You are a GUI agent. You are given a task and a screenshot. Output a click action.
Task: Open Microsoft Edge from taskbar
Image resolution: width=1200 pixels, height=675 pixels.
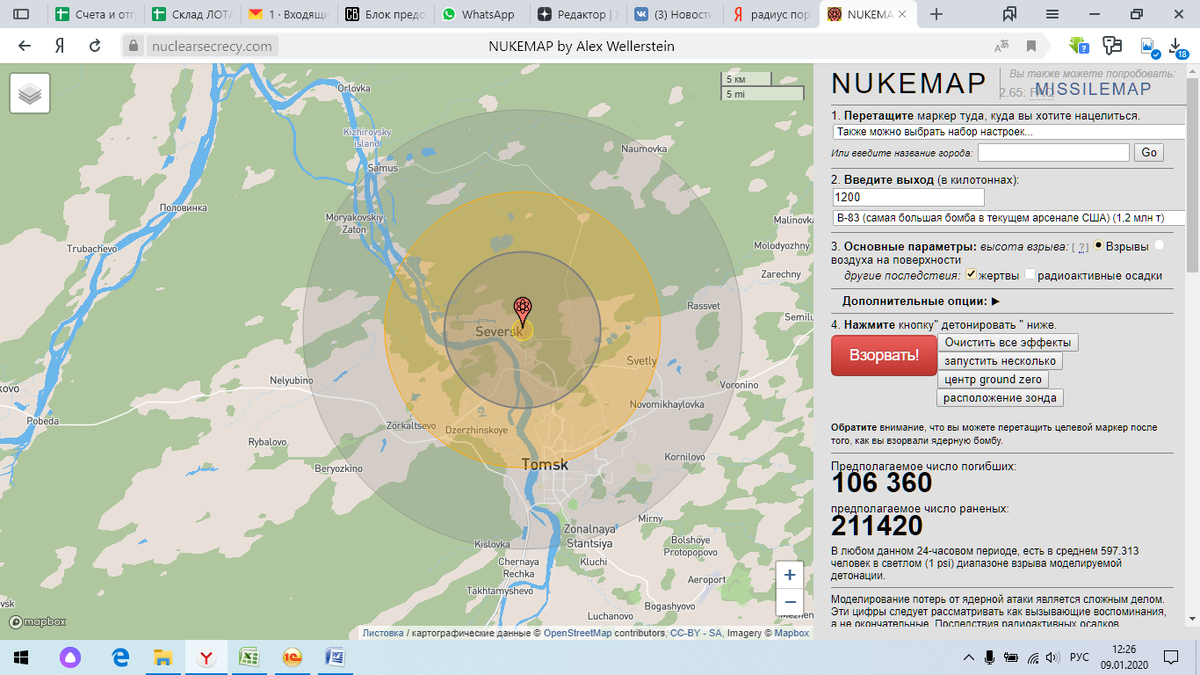pyautogui.click(x=121, y=657)
